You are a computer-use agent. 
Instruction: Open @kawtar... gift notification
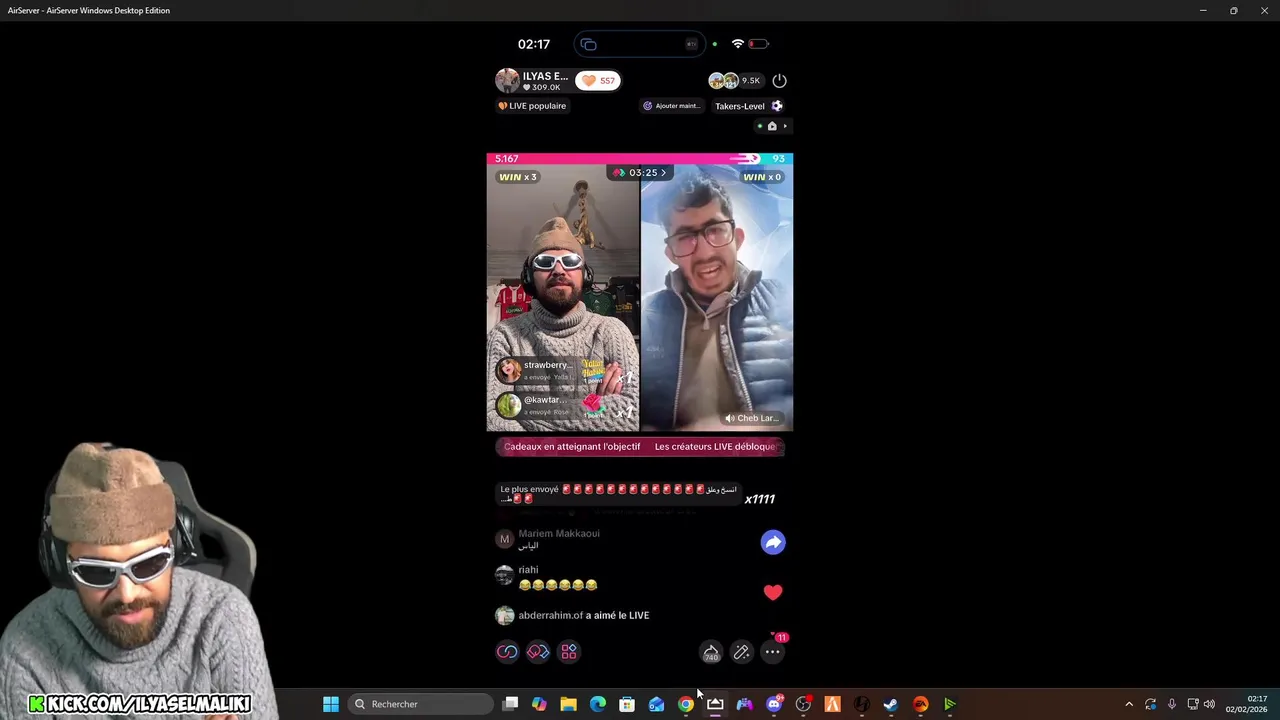(565, 405)
